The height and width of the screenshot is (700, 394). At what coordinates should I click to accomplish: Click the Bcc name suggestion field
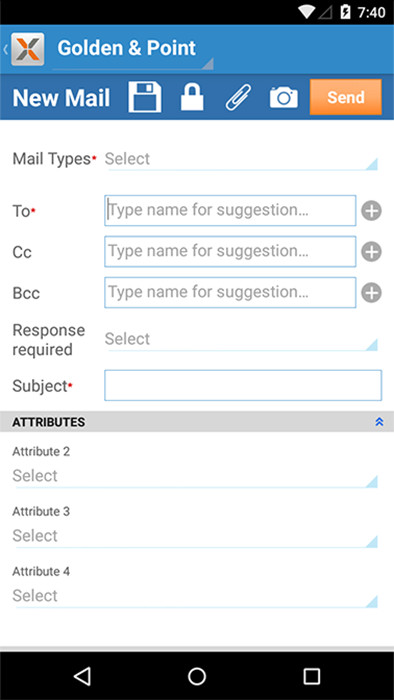click(x=230, y=292)
